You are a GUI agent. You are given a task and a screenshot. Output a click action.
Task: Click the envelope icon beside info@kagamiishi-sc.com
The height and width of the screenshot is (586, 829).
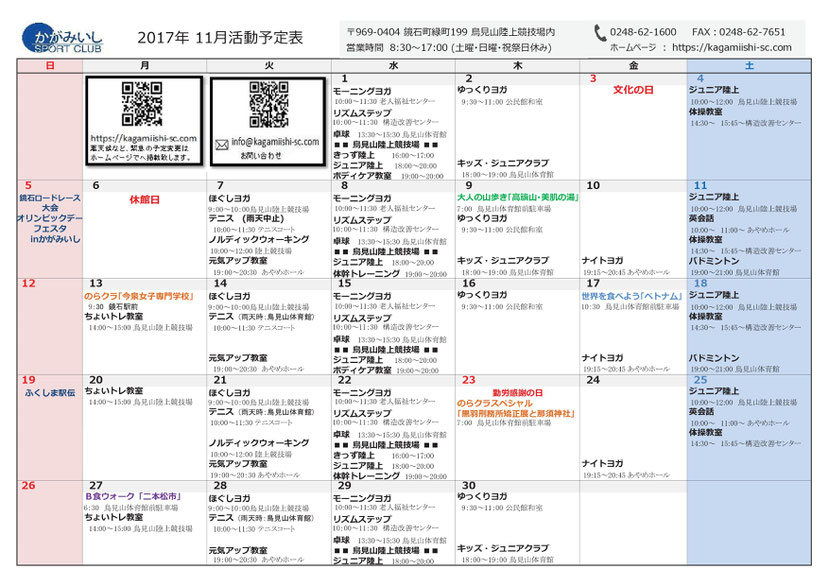click(222, 144)
